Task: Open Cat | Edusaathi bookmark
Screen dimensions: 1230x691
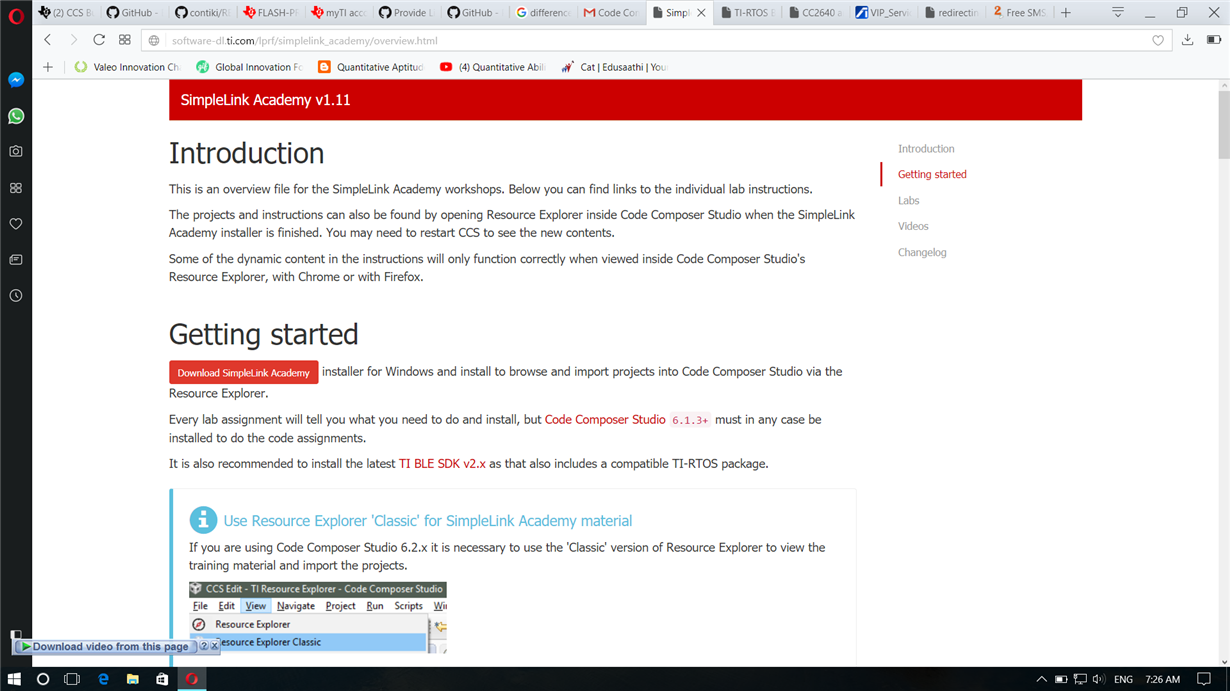Action: 614,67
